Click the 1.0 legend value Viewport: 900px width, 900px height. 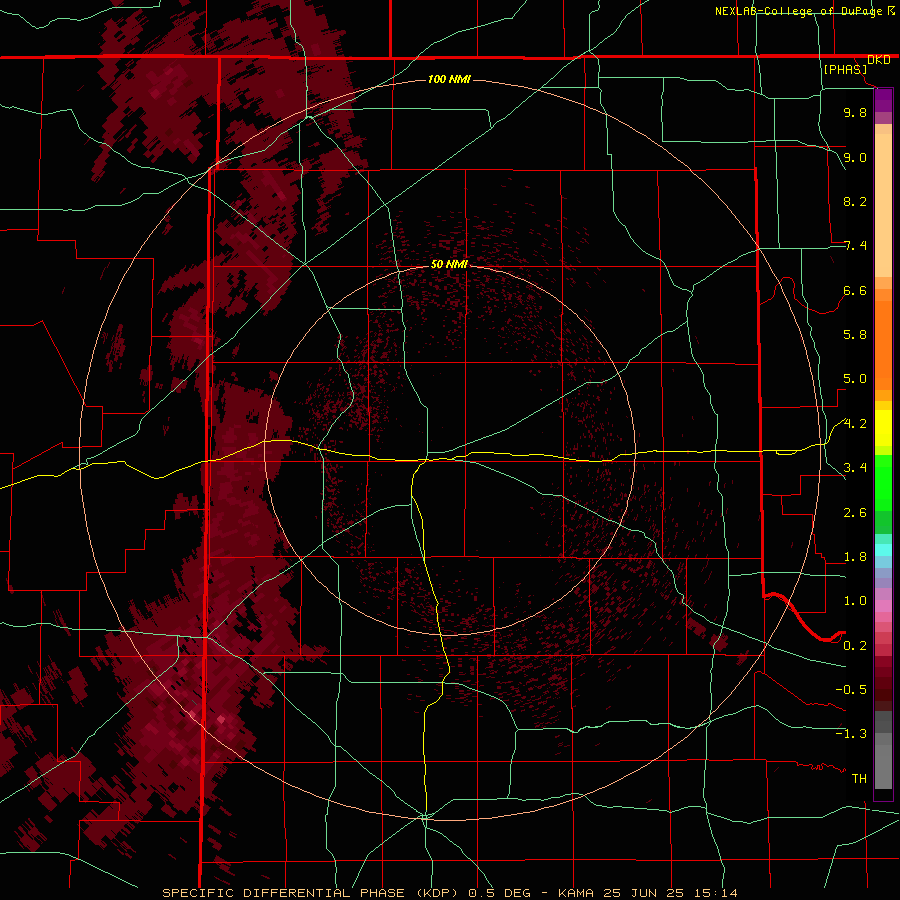[855, 601]
